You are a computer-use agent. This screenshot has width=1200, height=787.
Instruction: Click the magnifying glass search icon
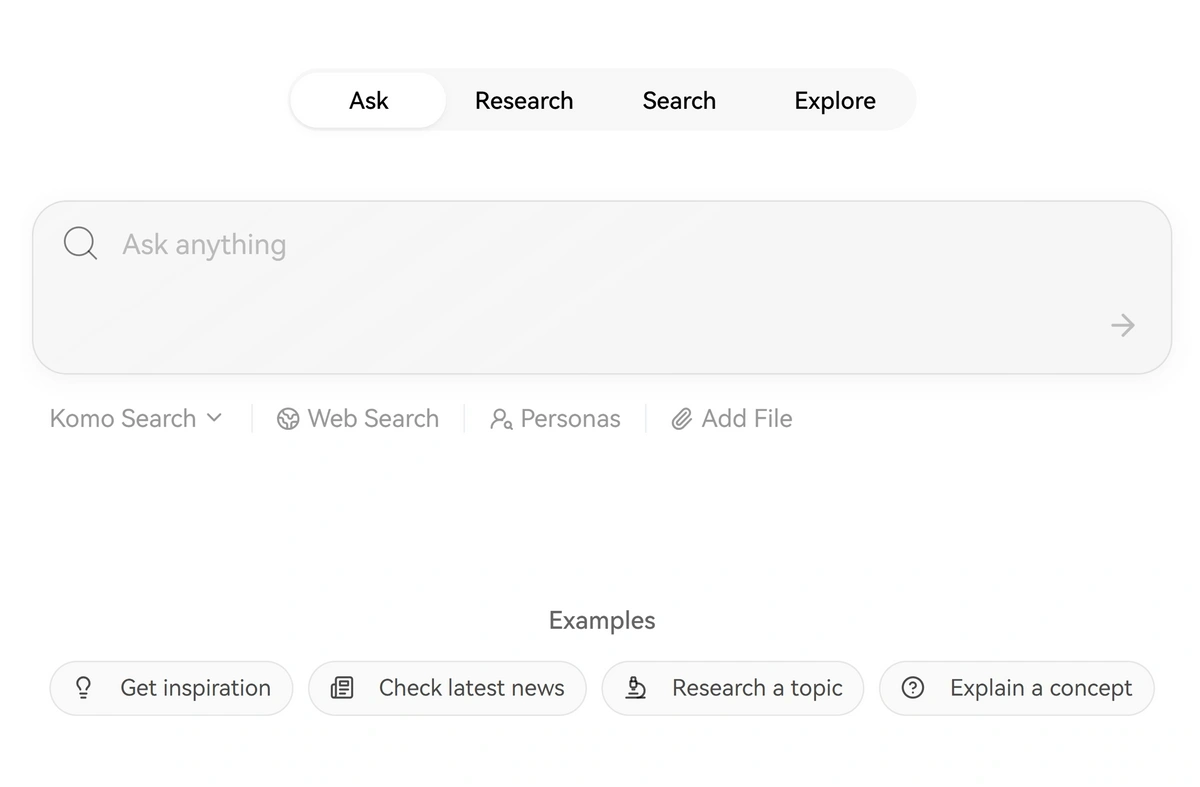pos(80,243)
